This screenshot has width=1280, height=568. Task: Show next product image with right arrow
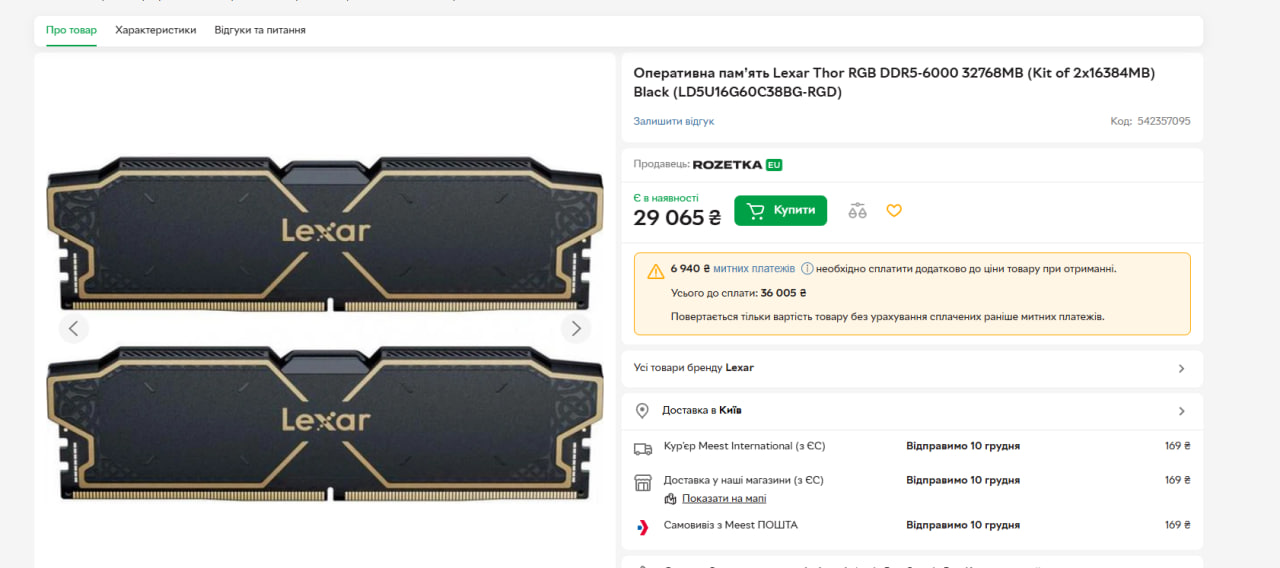(575, 328)
